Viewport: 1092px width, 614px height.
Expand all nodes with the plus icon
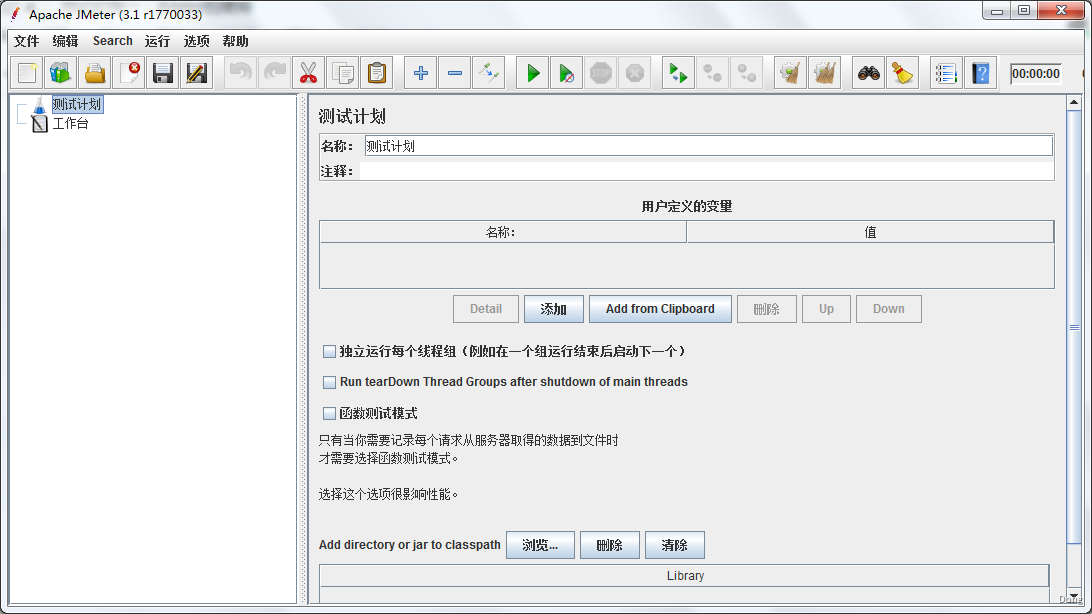click(x=421, y=73)
